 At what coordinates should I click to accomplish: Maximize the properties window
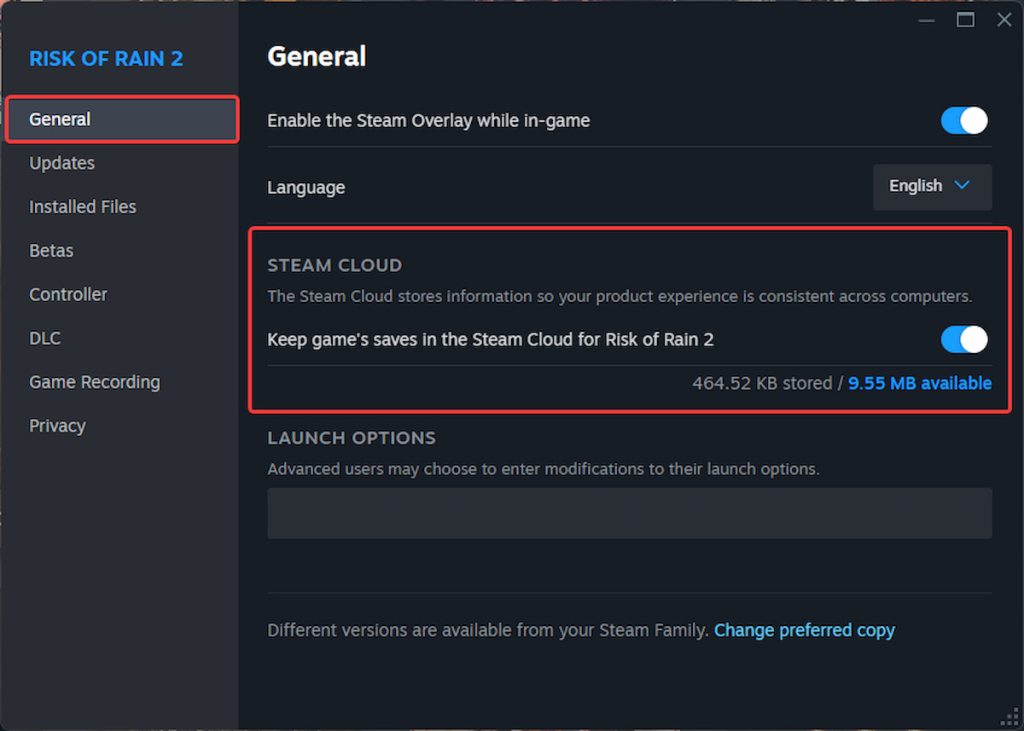[x=965, y=20]
